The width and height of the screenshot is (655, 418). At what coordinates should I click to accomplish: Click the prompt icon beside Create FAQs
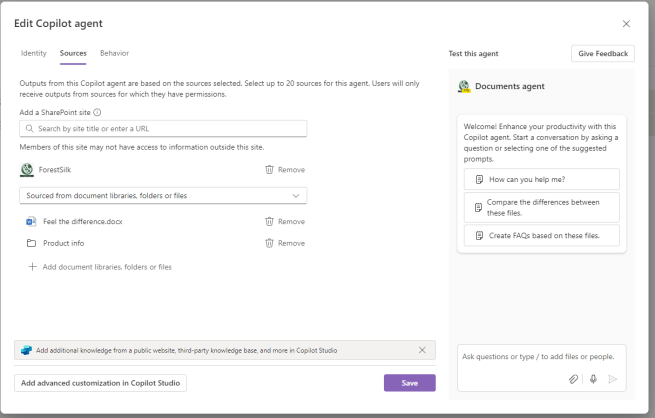[480, 236]
